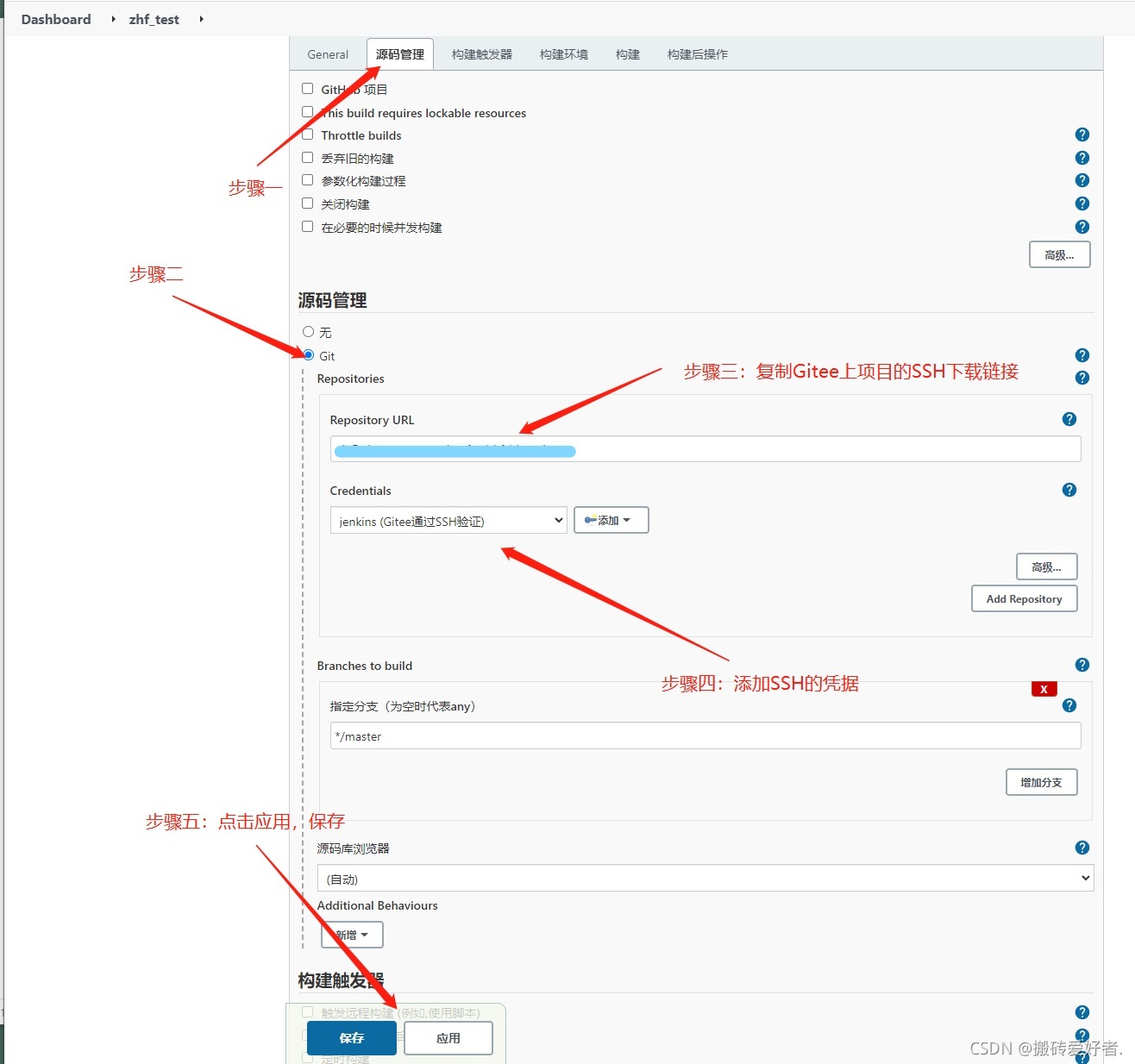1135x1064 pixels.
Task: Open 高级 options in repository section
Action: (1047, 566)
